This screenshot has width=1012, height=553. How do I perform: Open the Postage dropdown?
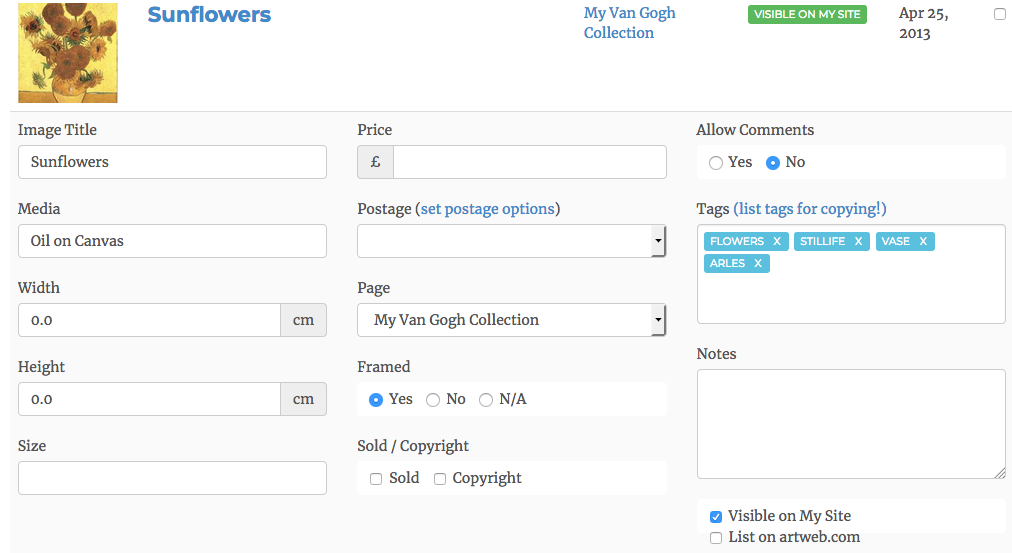point(511,241)
